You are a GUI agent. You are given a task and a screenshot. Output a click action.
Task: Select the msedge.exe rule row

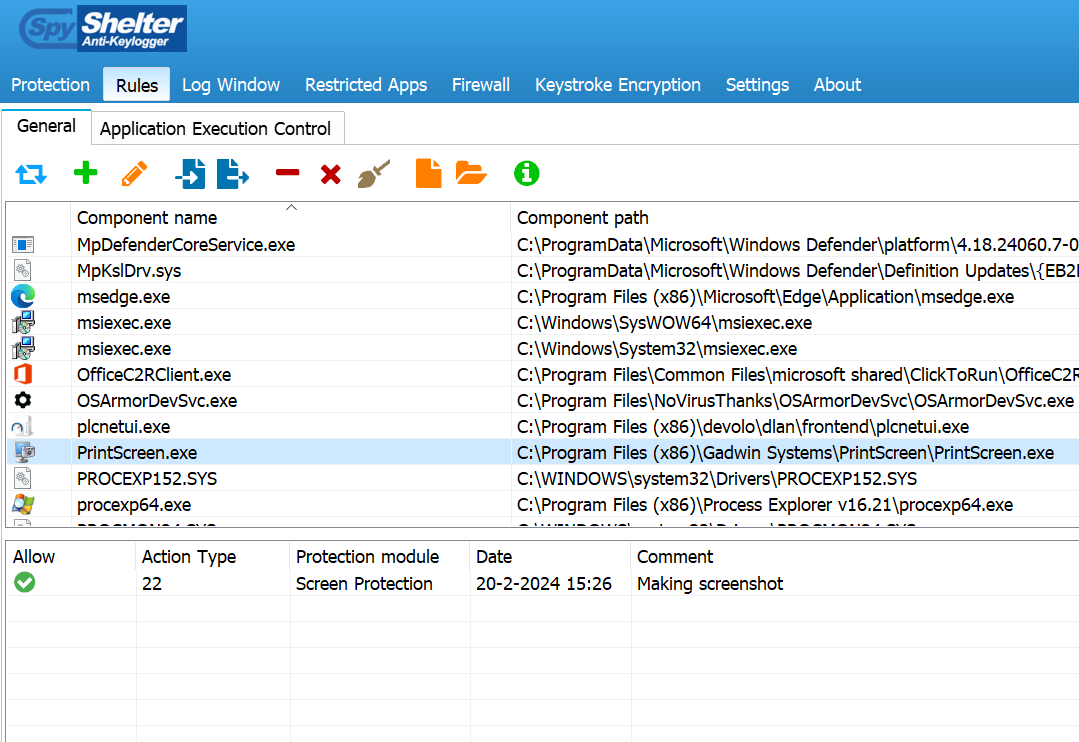(123, 297)
